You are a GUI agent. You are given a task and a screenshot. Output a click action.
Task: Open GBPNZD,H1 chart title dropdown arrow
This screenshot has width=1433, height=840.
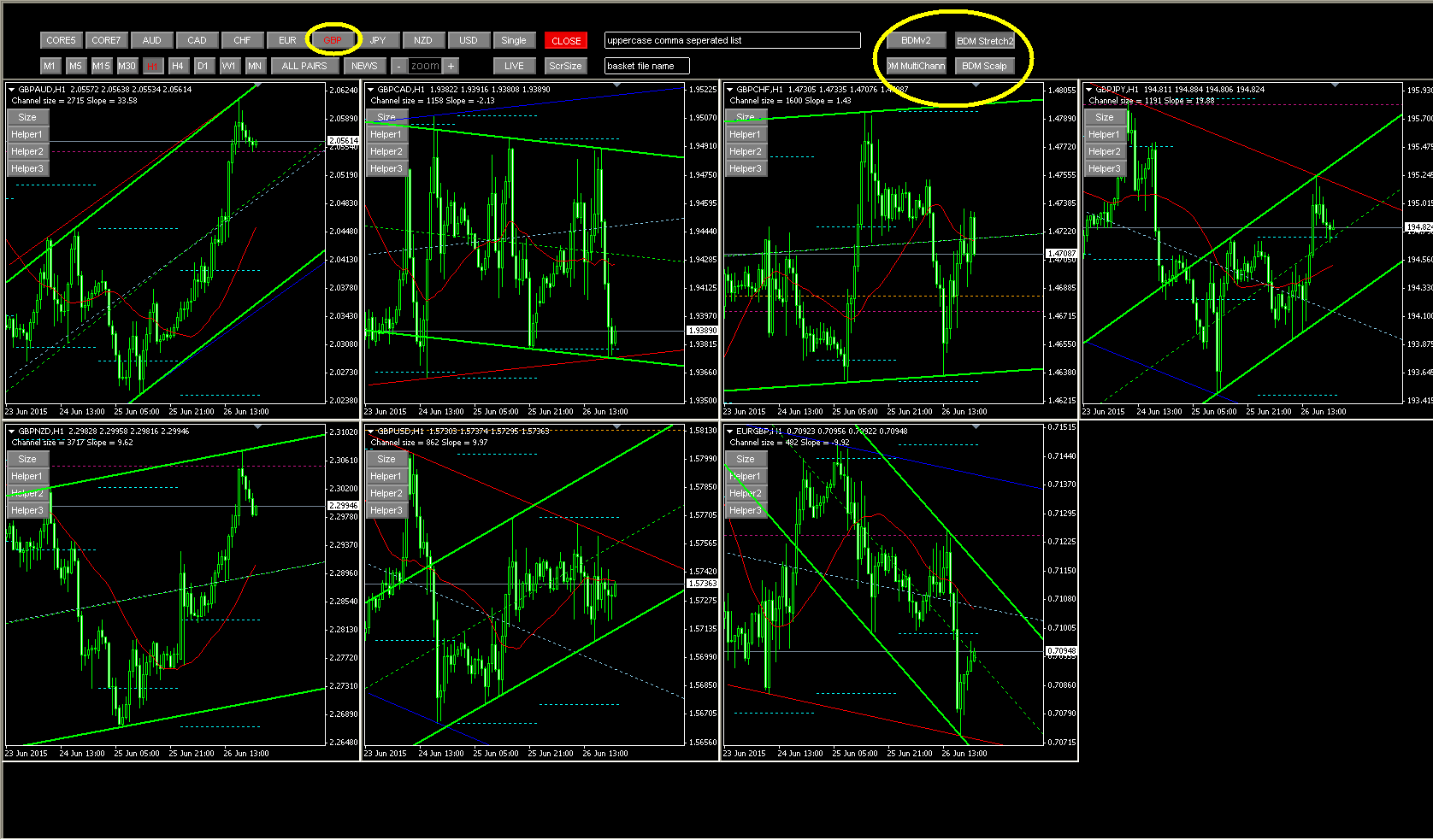11,431
